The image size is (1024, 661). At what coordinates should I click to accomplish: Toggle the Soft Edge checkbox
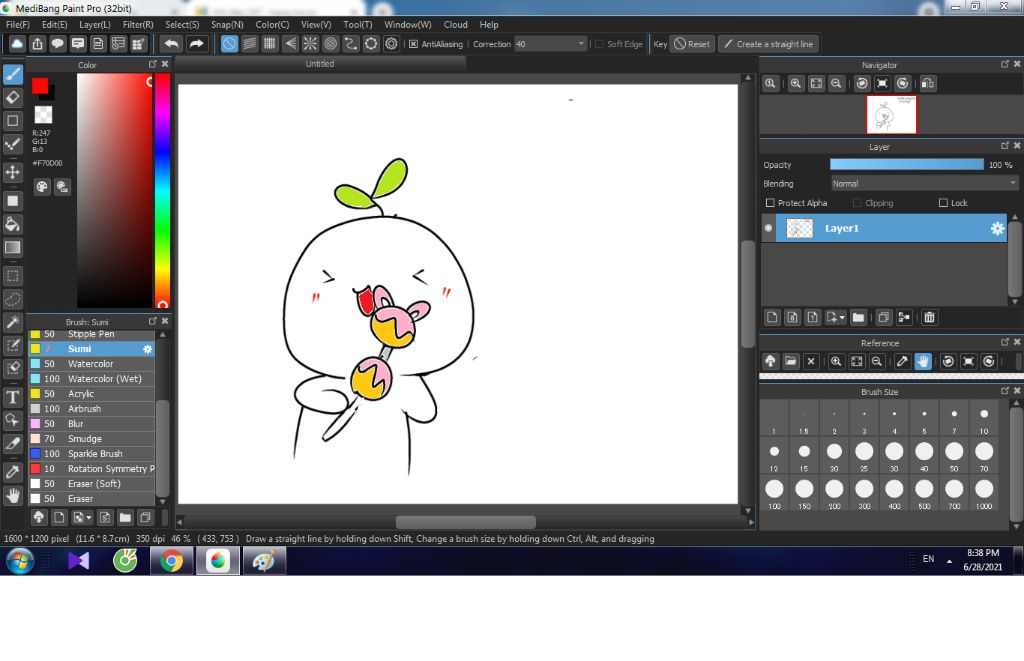point(600,44)
